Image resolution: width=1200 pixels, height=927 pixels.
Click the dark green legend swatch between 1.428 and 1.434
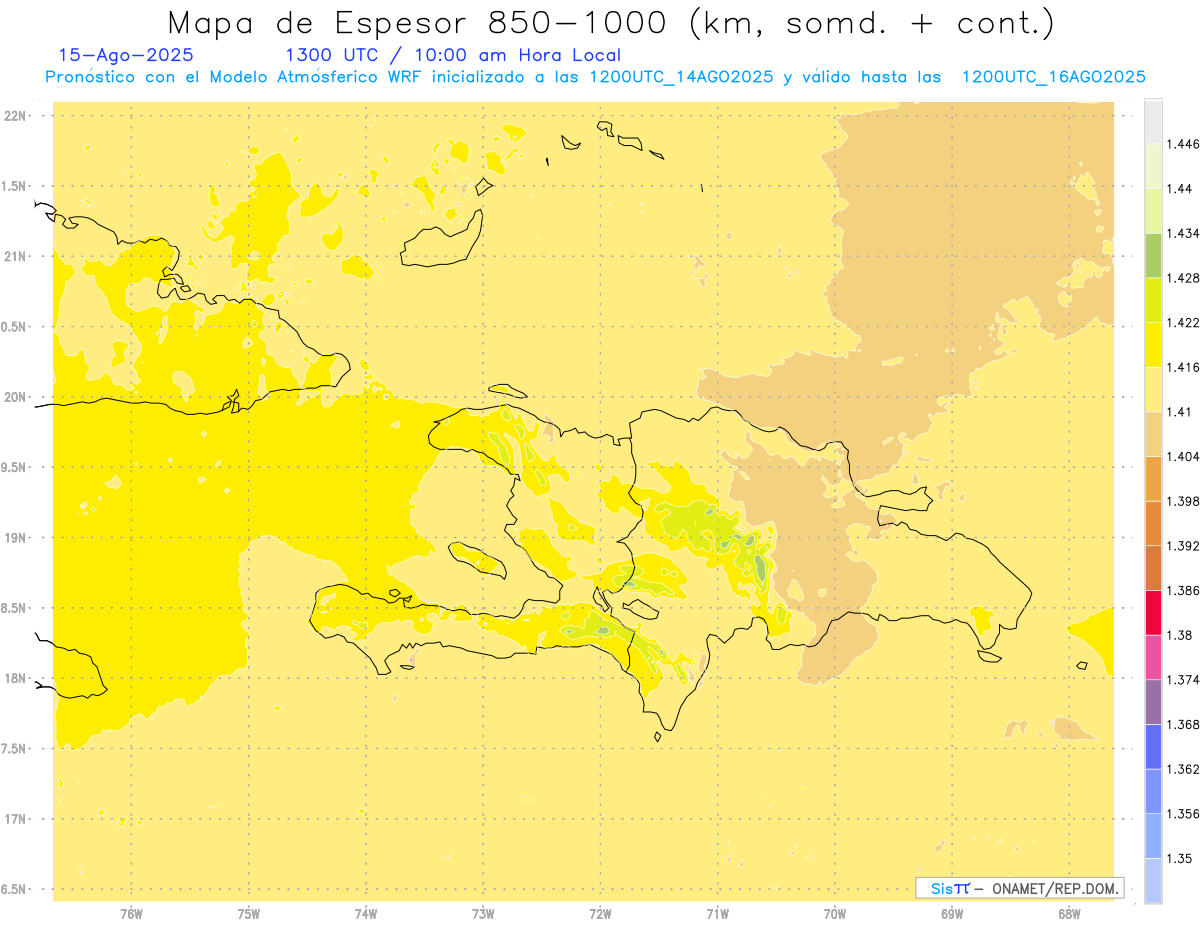(1153, 255)
